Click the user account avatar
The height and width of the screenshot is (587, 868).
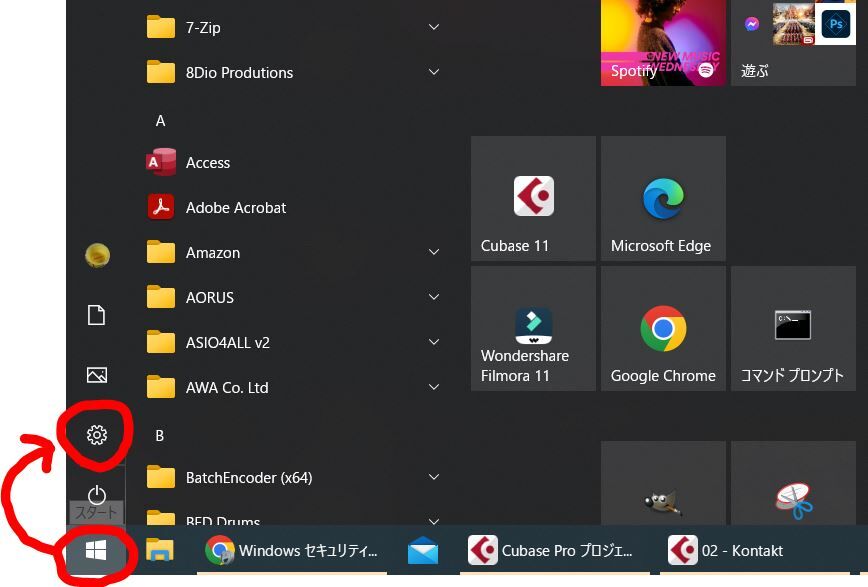97,255
